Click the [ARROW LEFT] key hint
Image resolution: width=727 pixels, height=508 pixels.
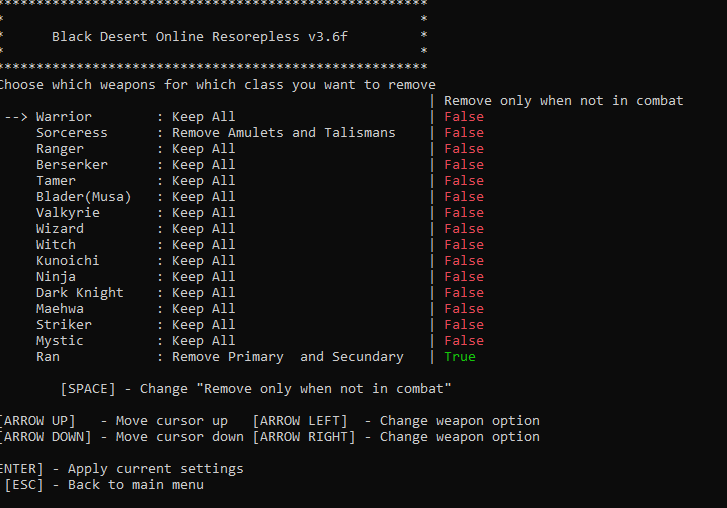[x=300, y=421]
